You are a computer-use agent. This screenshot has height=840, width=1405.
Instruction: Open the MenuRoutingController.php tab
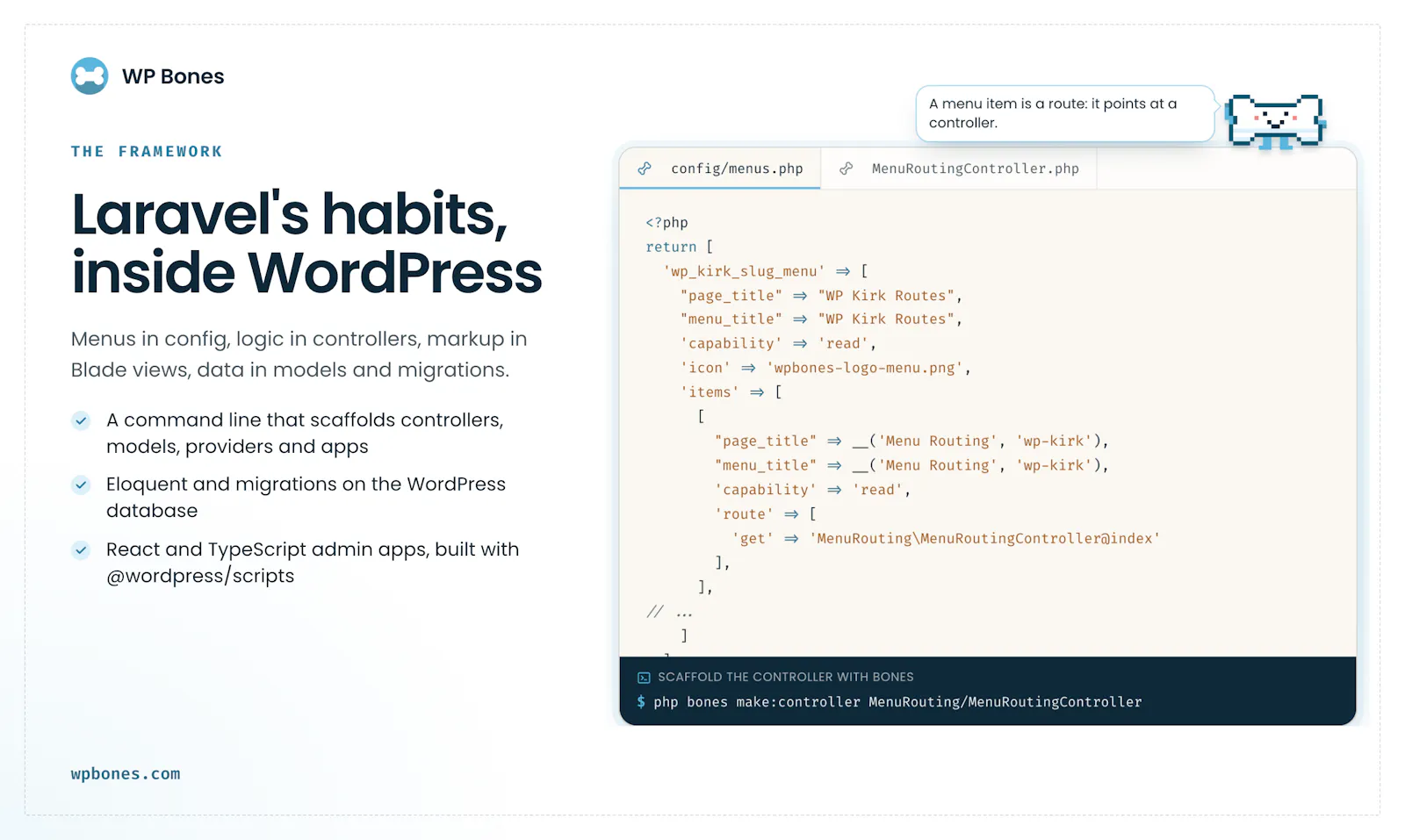959,169
